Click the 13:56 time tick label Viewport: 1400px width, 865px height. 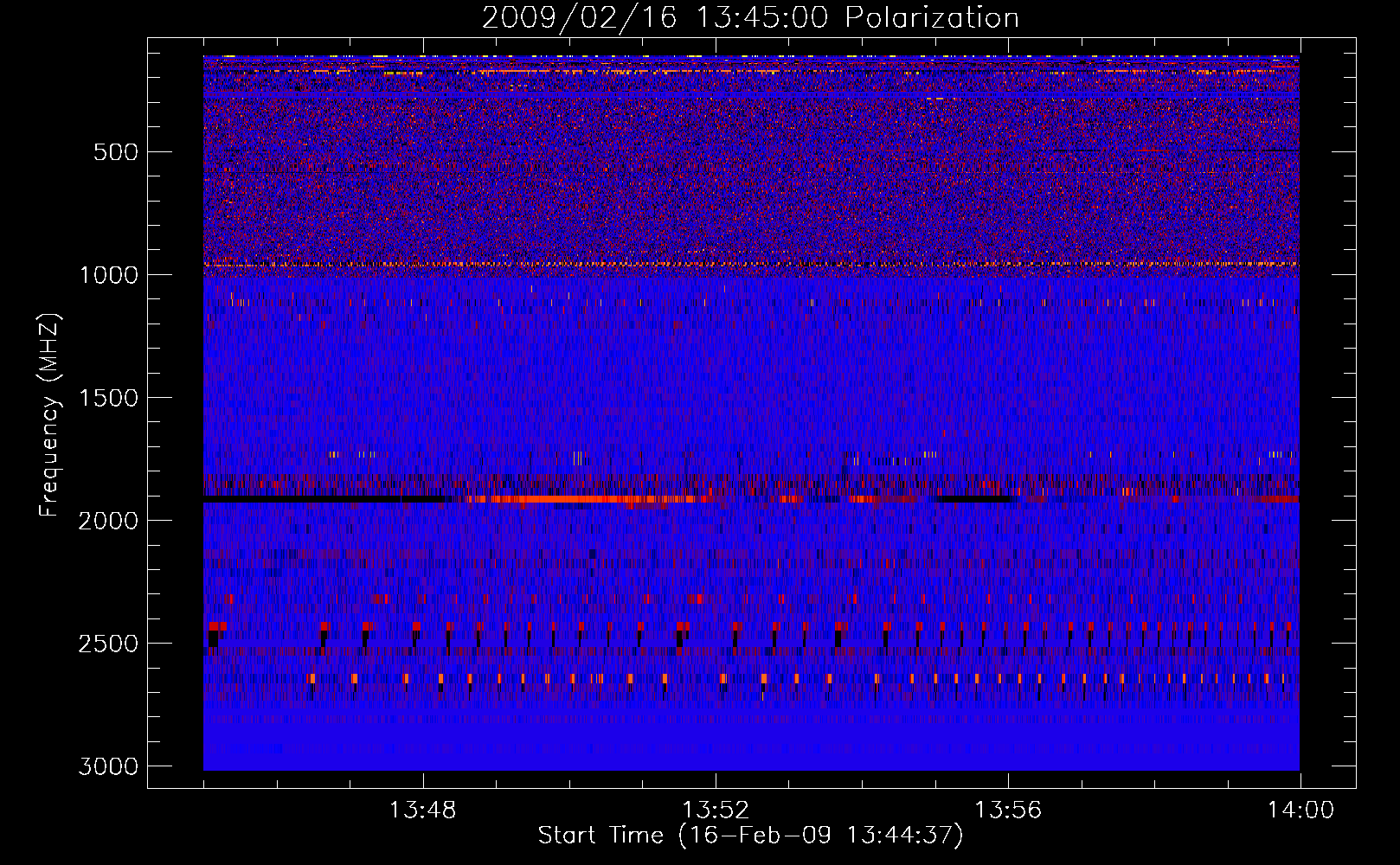tap(1008, 811)
